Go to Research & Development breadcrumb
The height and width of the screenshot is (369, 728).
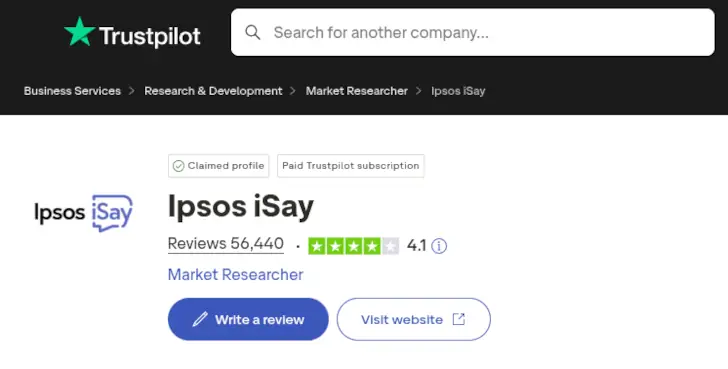click(x=213, y=91)
